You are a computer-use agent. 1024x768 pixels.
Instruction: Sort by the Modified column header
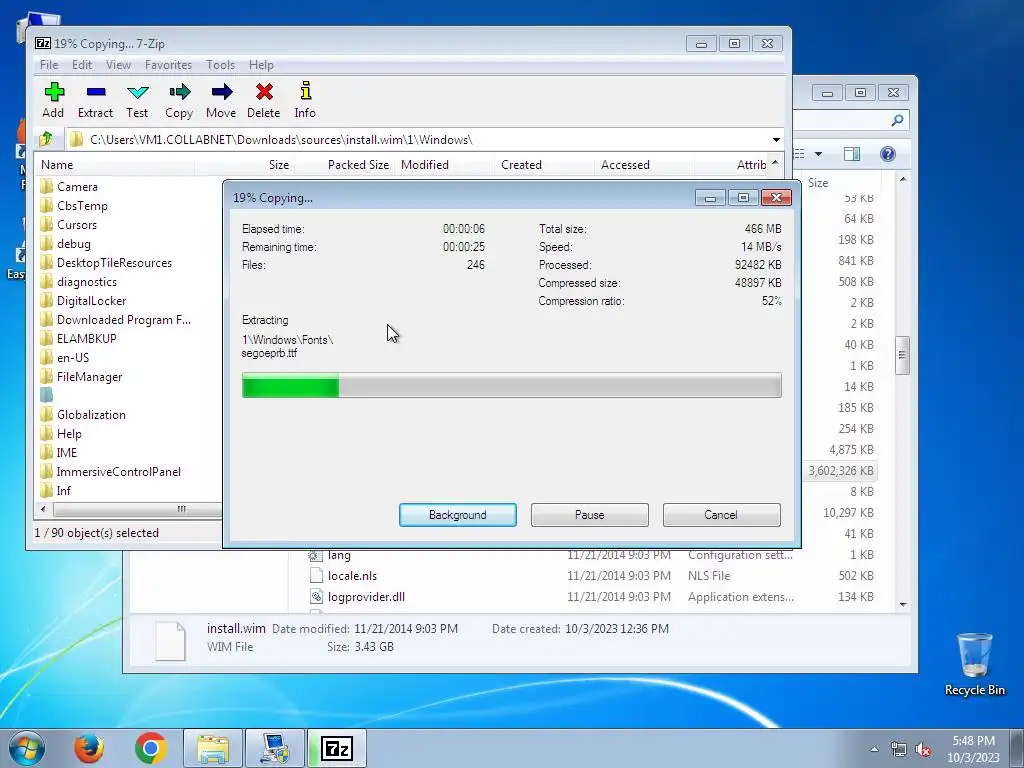[444, 165]
